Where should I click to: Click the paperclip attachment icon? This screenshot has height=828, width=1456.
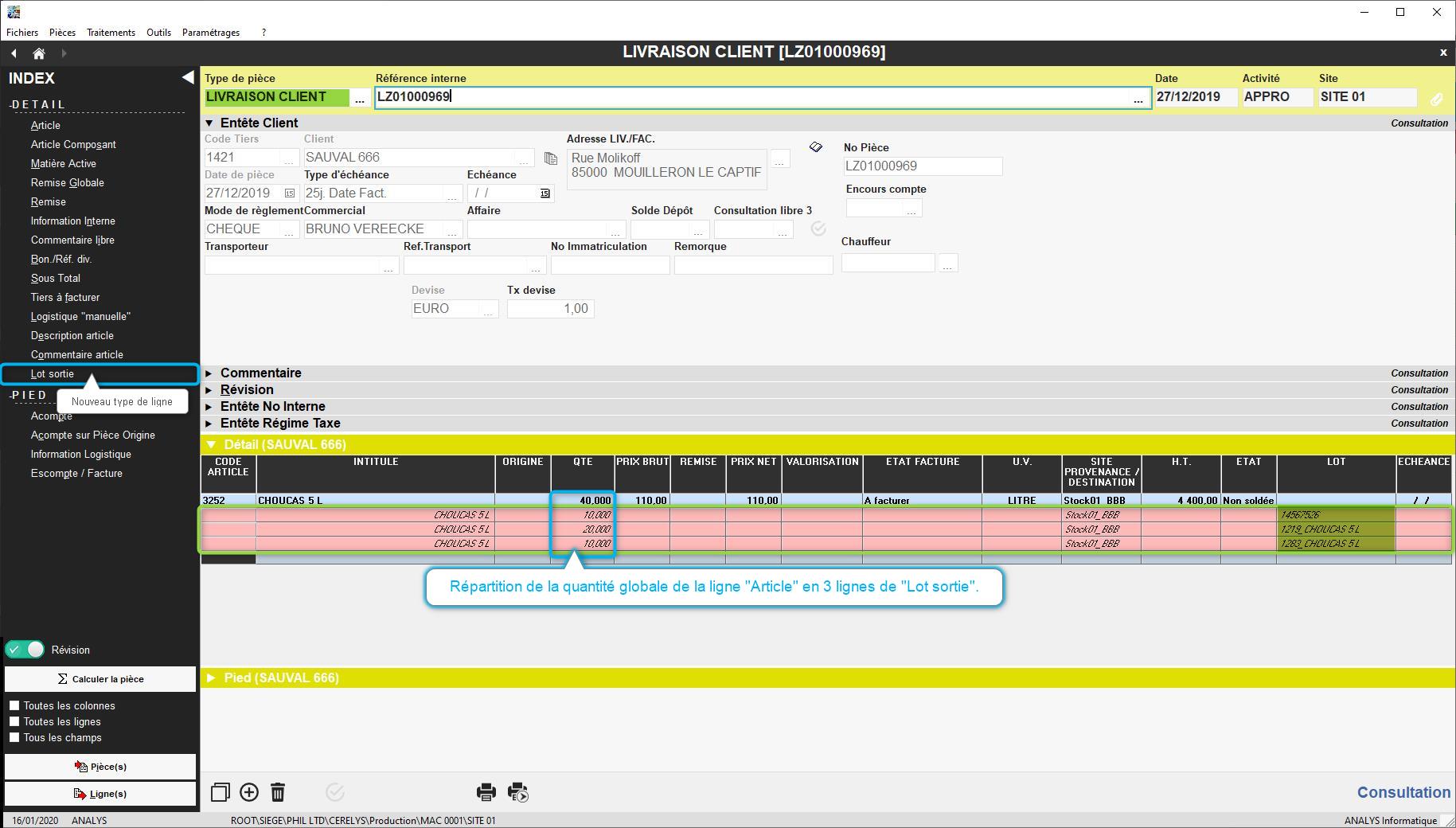pyautogui.click(x=1436, y=99)
